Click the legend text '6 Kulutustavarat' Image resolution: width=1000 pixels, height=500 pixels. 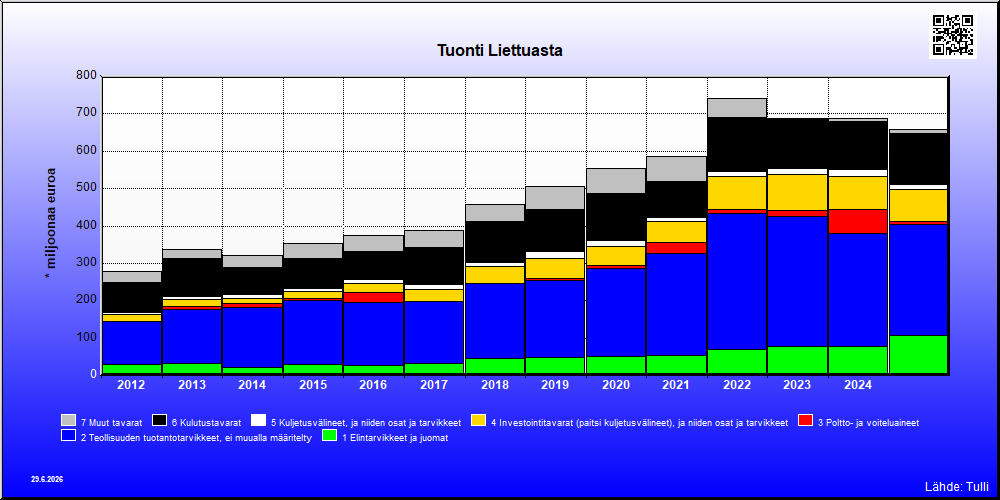[x=207, y=422]
